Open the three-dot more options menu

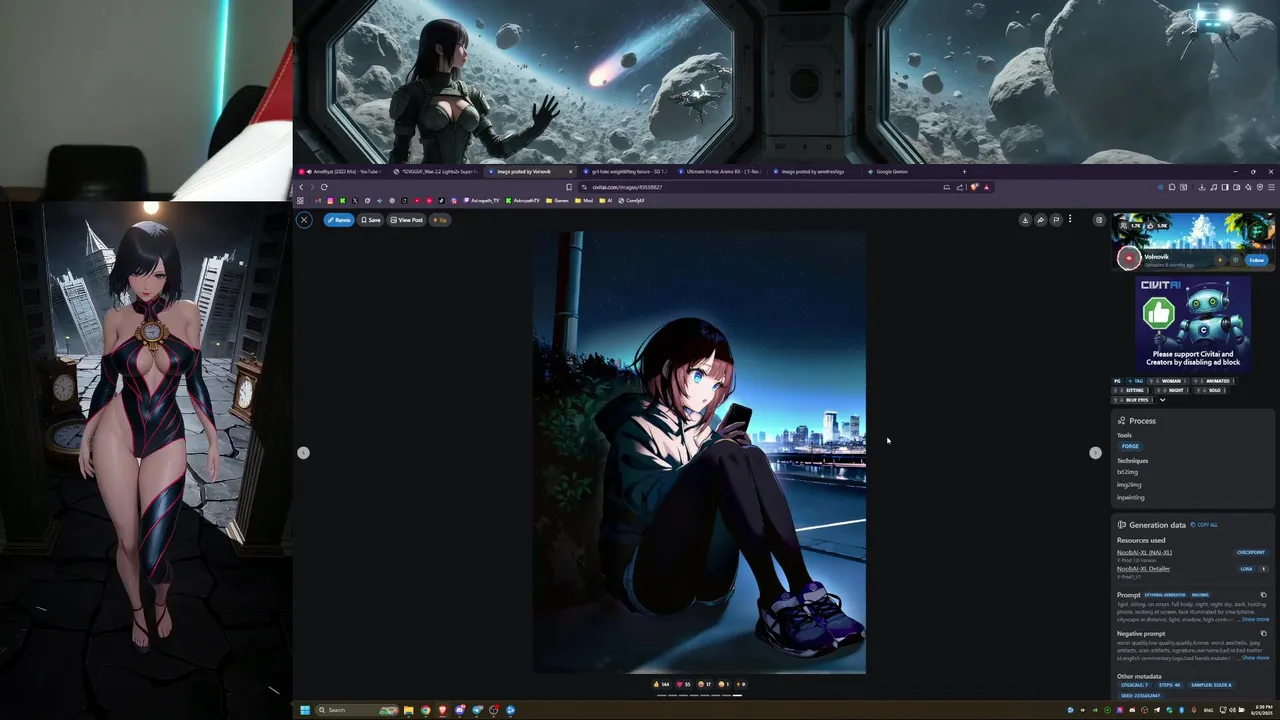[x=1070, y=219]
